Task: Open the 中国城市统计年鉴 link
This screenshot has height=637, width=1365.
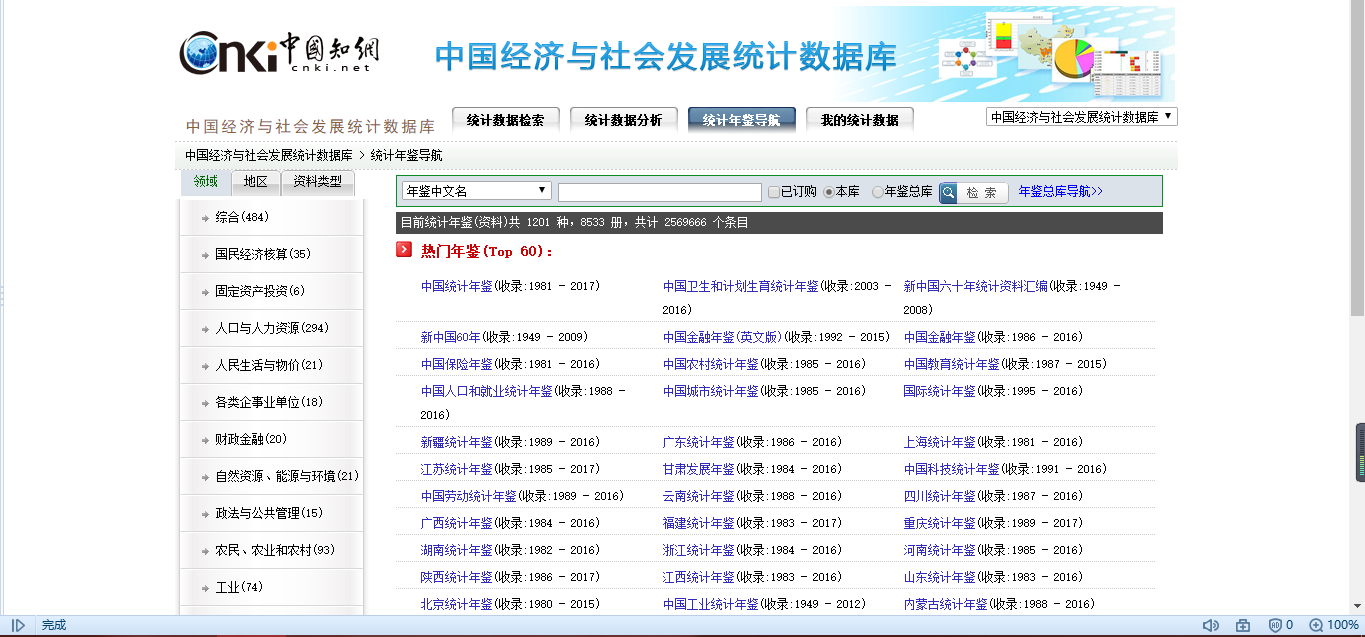Action: pyautogui.click(x=711, y=391)
